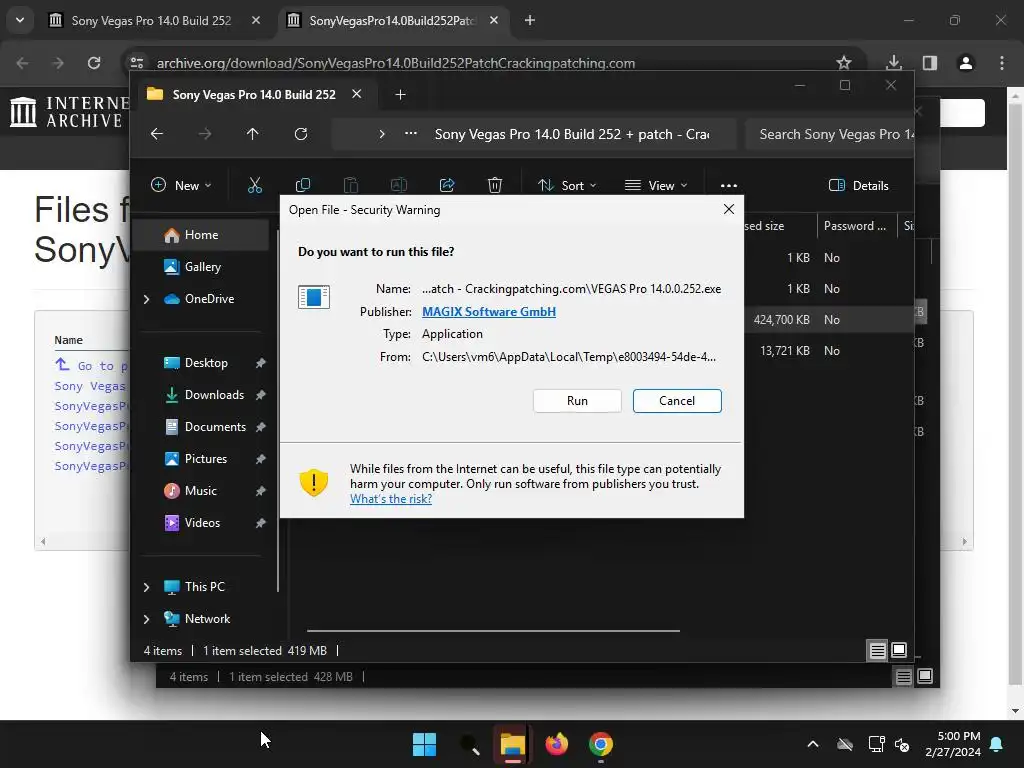Screen dimensions: 1024x768
Task: Close the Sony Vegas Pro Explorer tab
Action: pos(357,94)
